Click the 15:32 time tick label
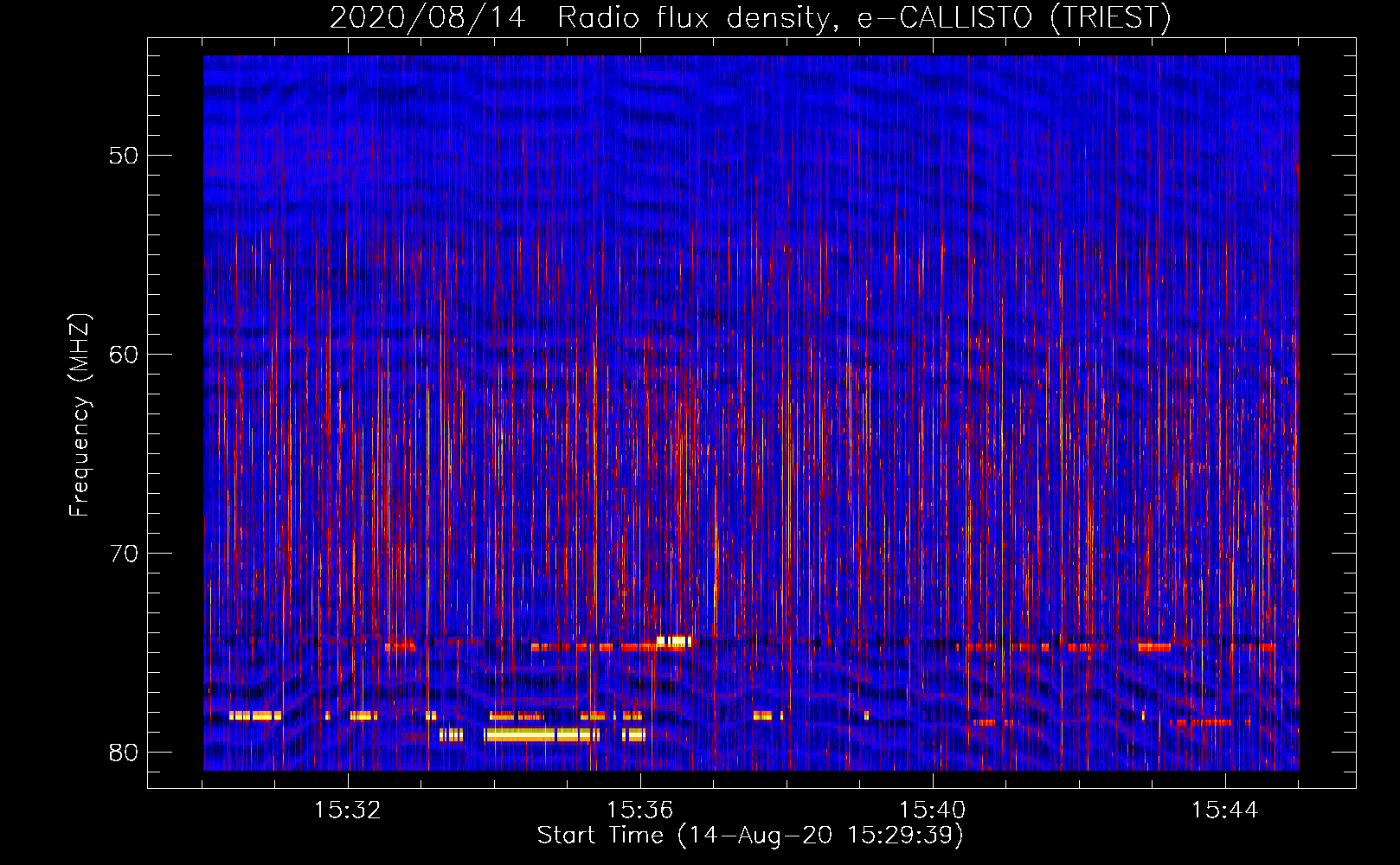The image size is (1400, 865). 348,810
